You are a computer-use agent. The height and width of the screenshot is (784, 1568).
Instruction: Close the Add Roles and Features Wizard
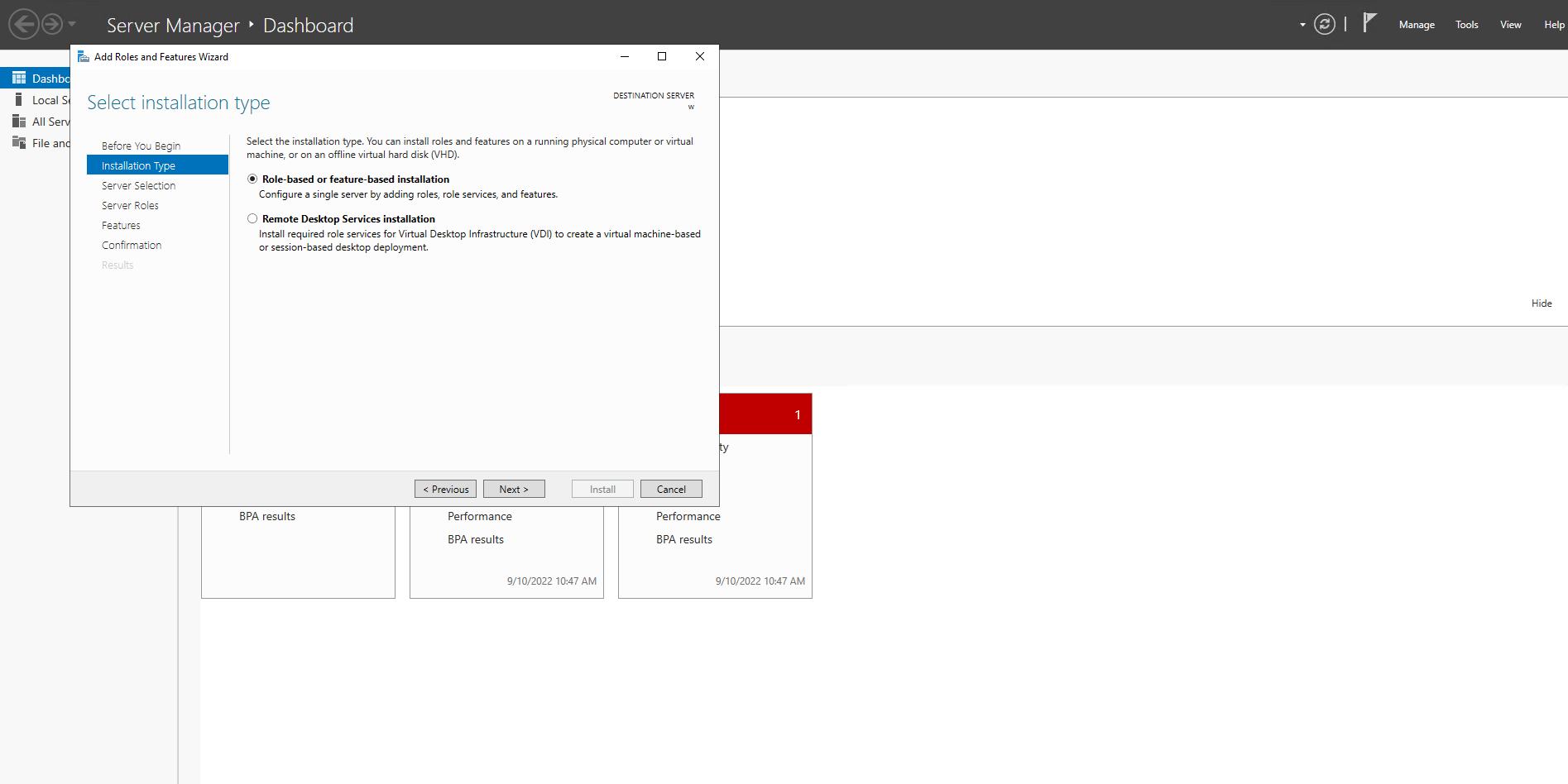[700, 56]
